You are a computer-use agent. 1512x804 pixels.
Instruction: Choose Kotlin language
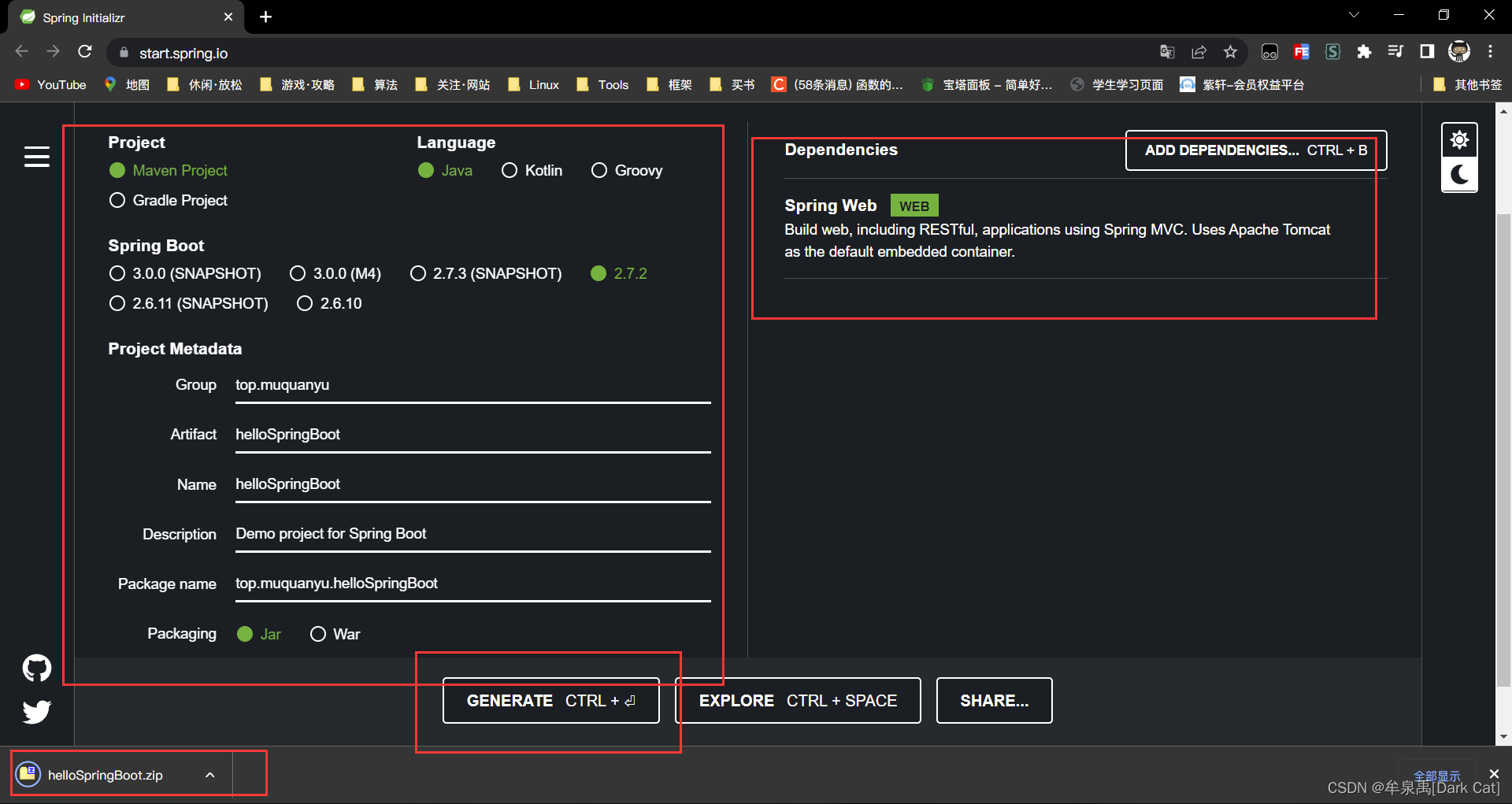tap(532, 170)
